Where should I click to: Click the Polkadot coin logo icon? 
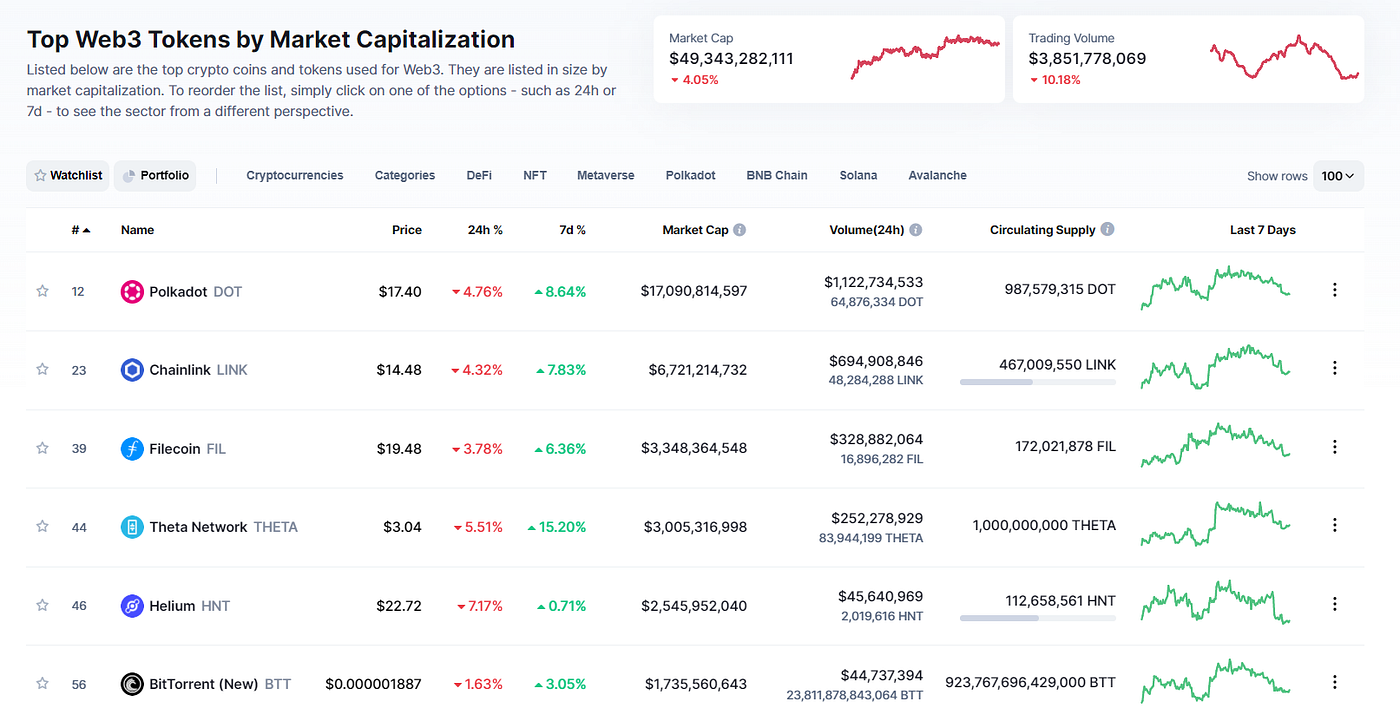click(132, 292)
